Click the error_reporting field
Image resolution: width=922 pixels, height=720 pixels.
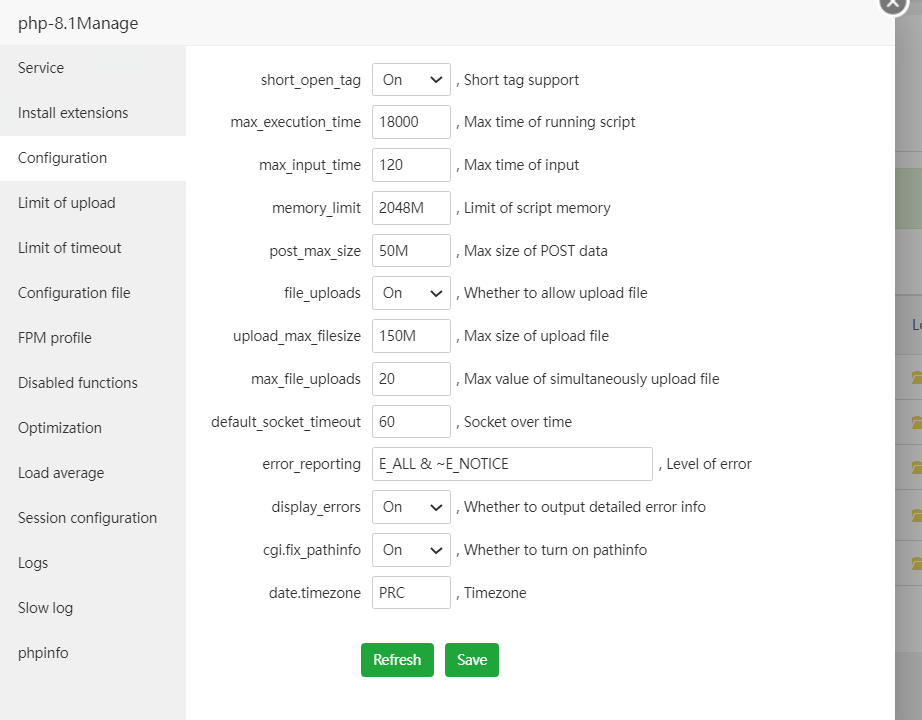(x=512, y=464)
